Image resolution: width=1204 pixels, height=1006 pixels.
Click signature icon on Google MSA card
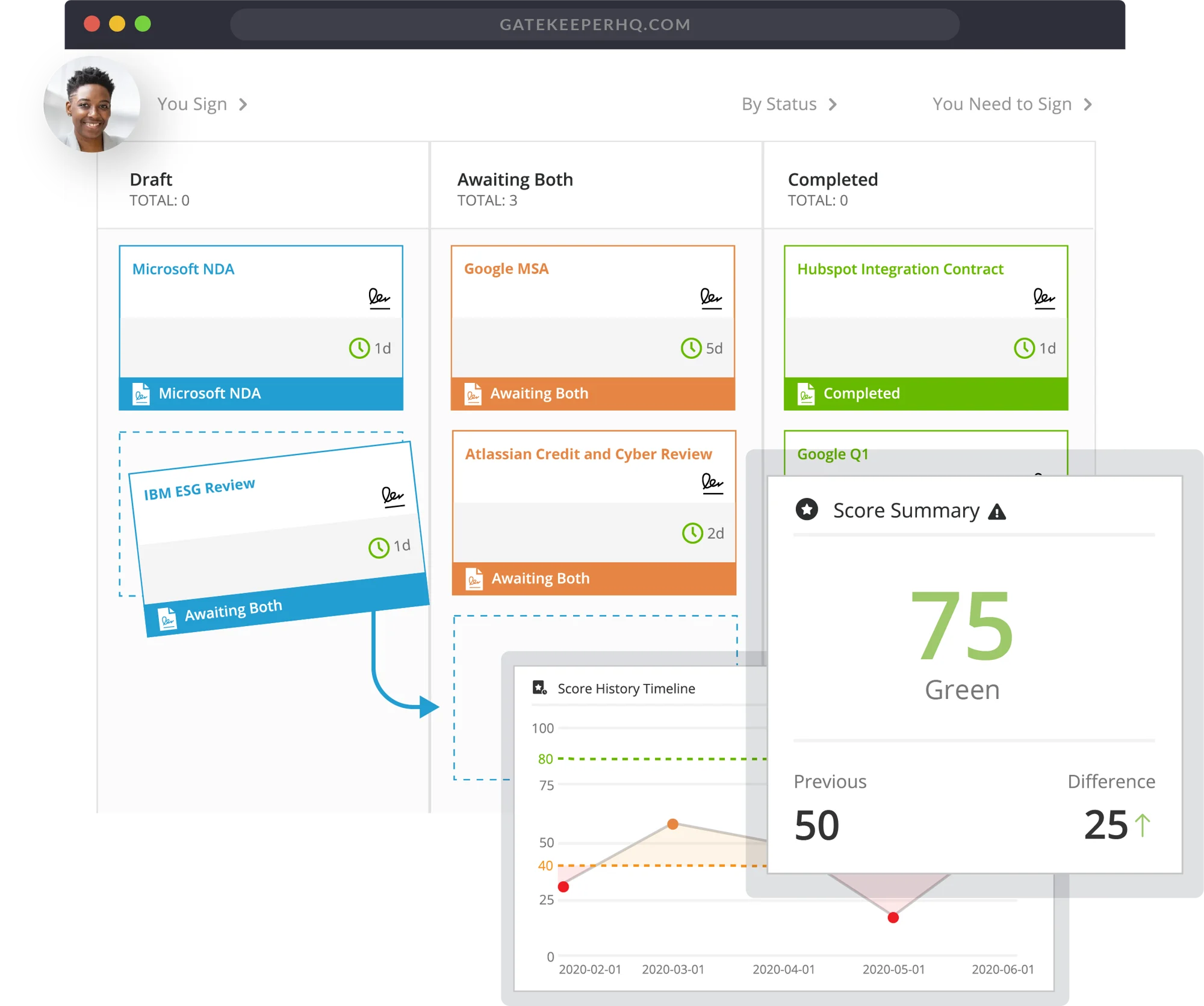coord(711,298)
